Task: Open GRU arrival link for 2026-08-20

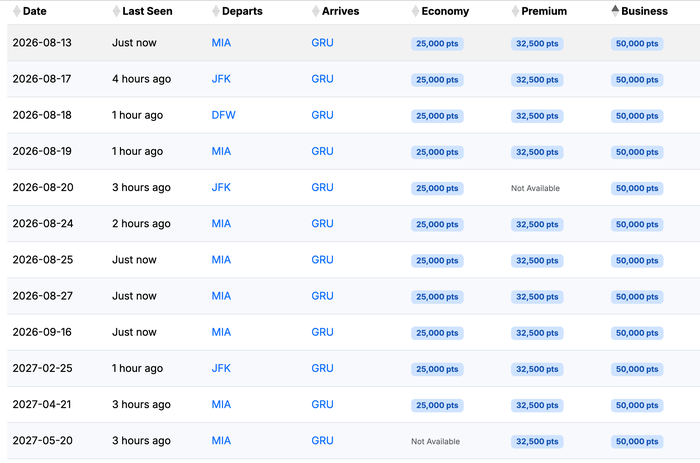Action: [322, 188]
